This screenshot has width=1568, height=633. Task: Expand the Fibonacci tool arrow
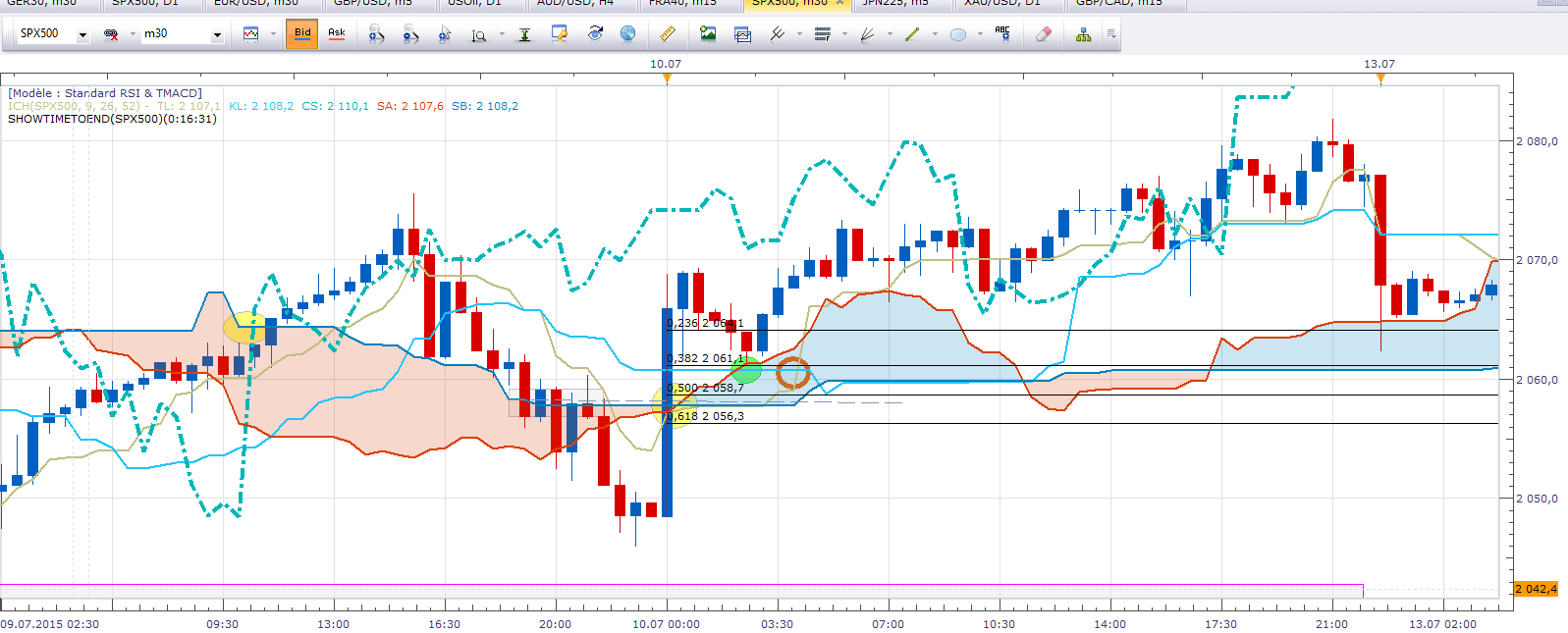tap(844, 34)
